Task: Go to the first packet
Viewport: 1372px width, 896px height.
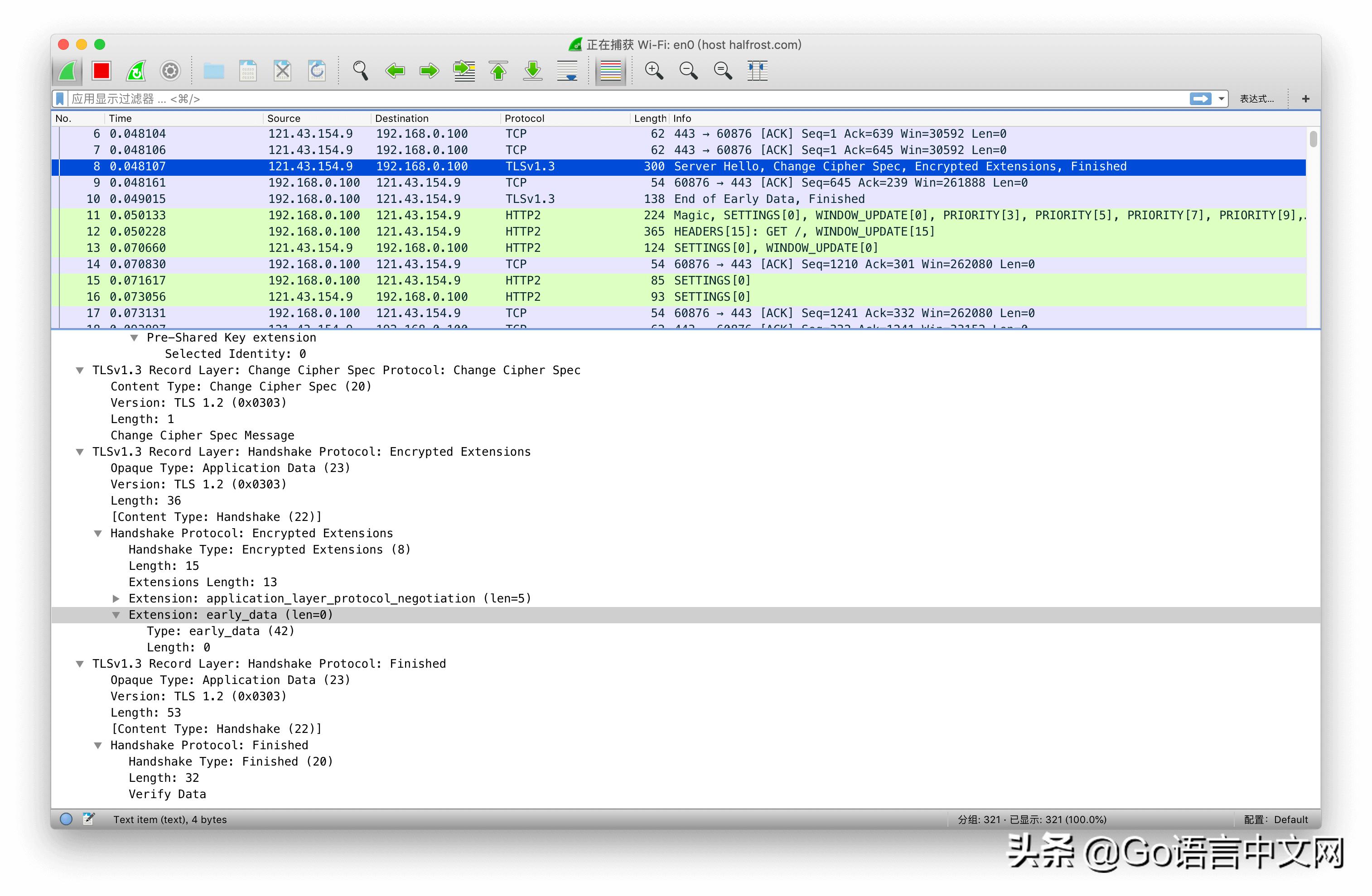Action: pos(499,71)
